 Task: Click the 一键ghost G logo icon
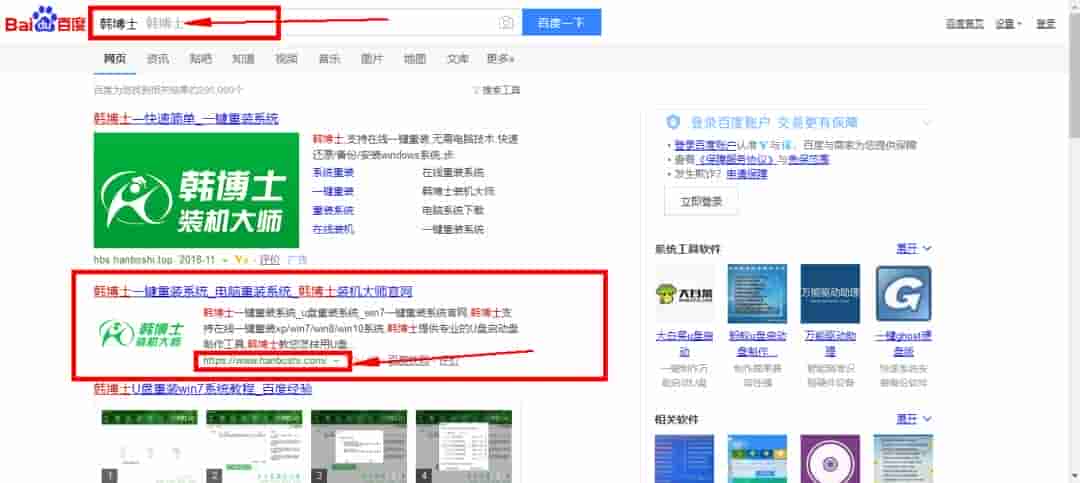click(903, 294)
